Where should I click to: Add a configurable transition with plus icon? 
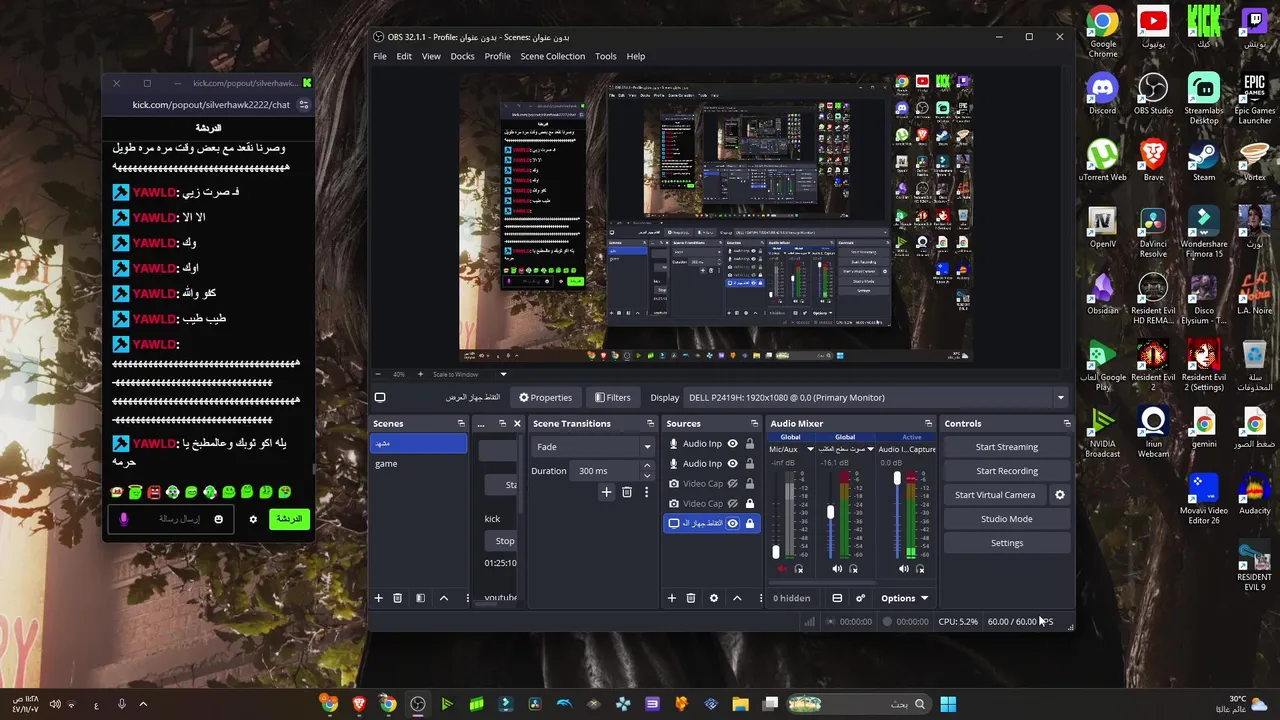point(606,492)
